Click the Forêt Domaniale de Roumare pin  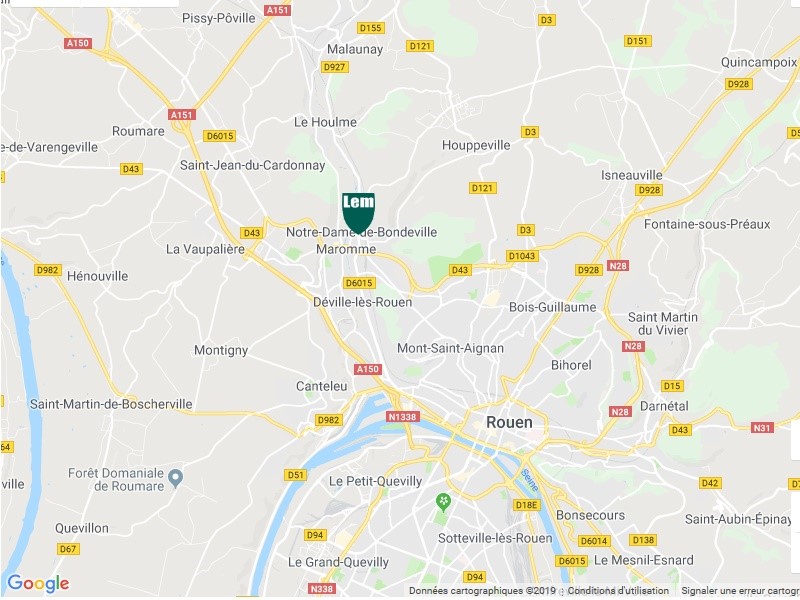coord(176,479)
